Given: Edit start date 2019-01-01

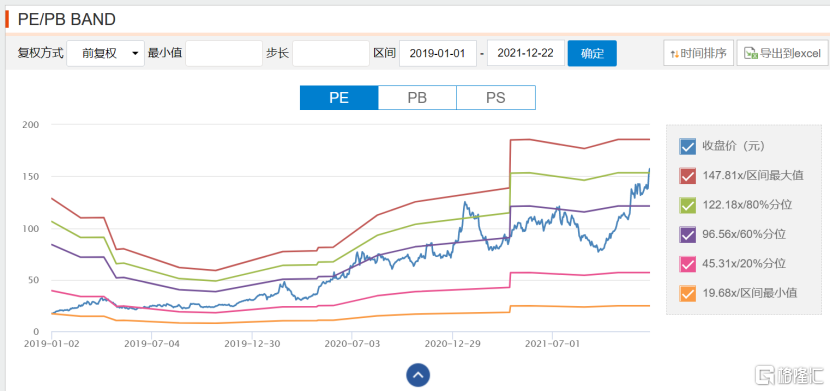Looking at the screenshot, I should pos(438,53).
